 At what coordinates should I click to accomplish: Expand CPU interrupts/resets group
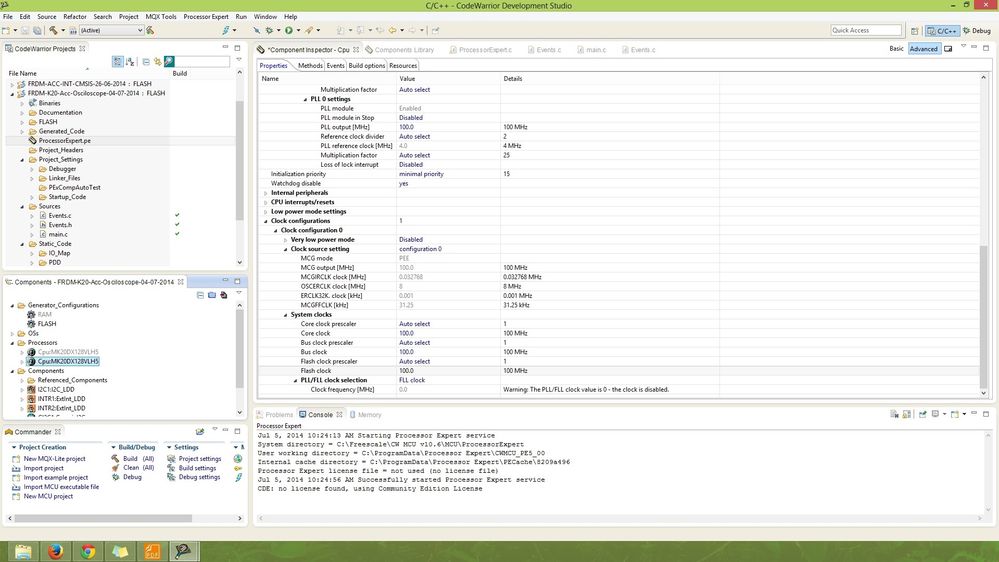pyautogui.click(x=266, y=202)
